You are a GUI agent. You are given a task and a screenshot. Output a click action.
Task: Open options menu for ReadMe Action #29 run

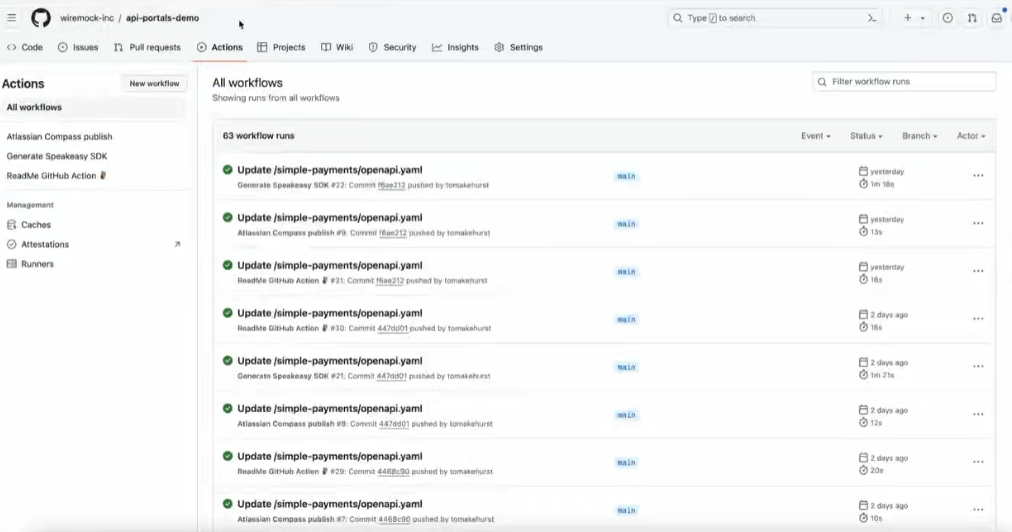point(978,462)
